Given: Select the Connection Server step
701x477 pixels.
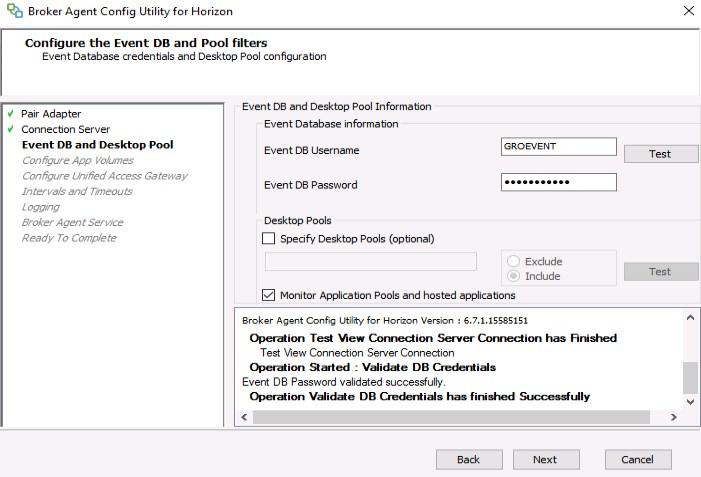Looking at the screenshot, I should point(65,129).
